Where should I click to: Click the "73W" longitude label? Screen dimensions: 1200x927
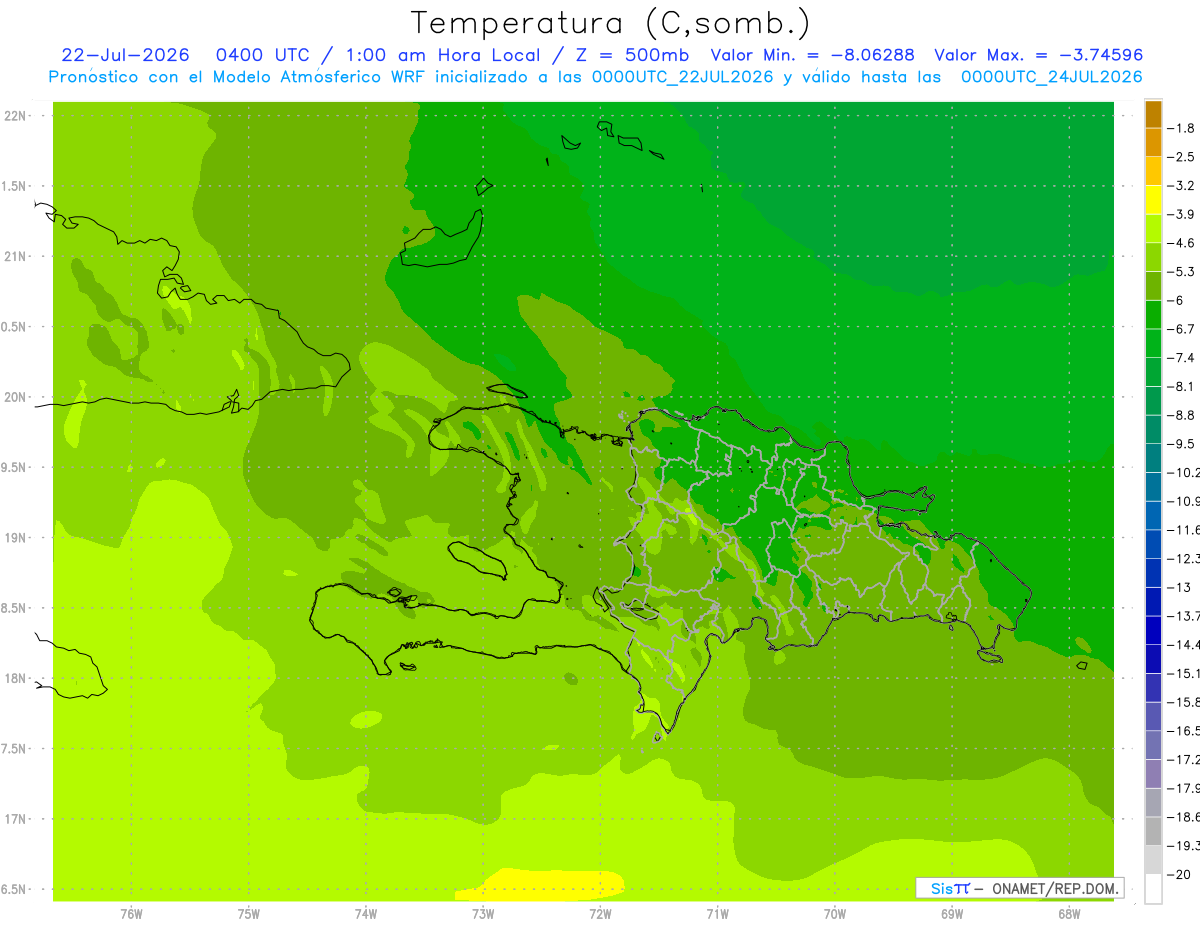pos(483,913)
